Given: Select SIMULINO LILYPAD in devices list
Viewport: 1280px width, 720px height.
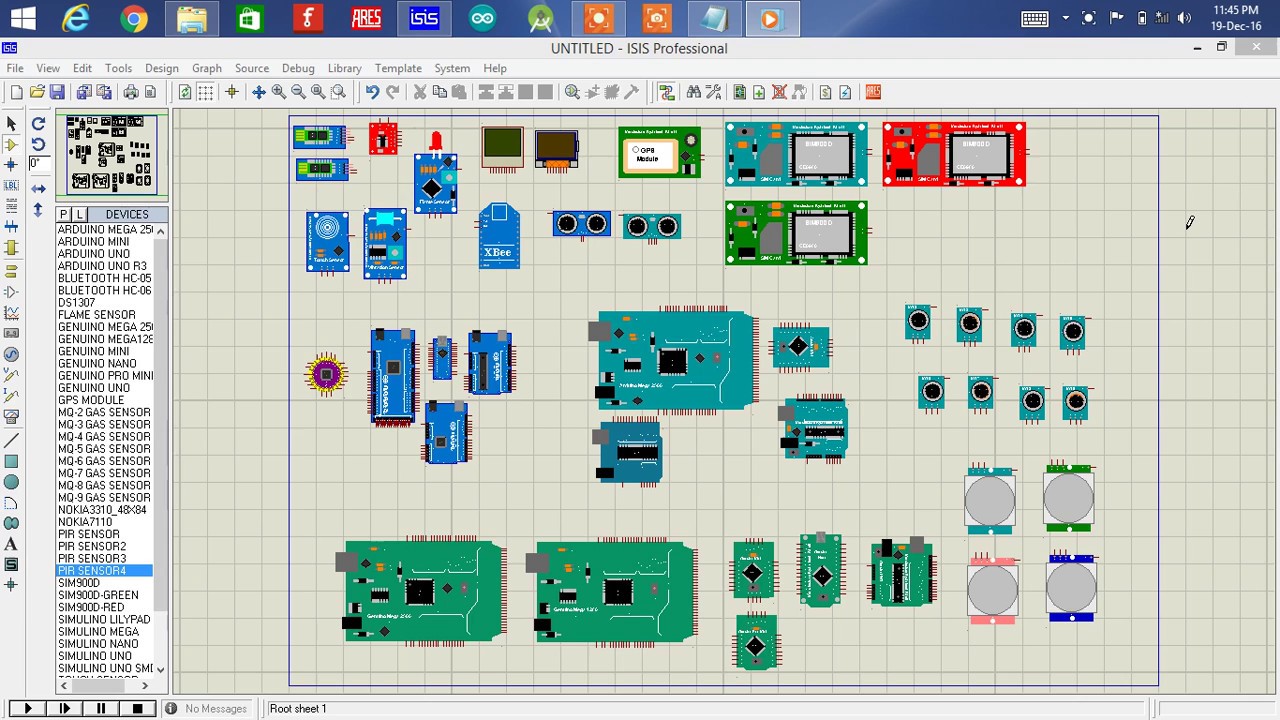Looking at the screenshot, I should (x=105, y=619).
